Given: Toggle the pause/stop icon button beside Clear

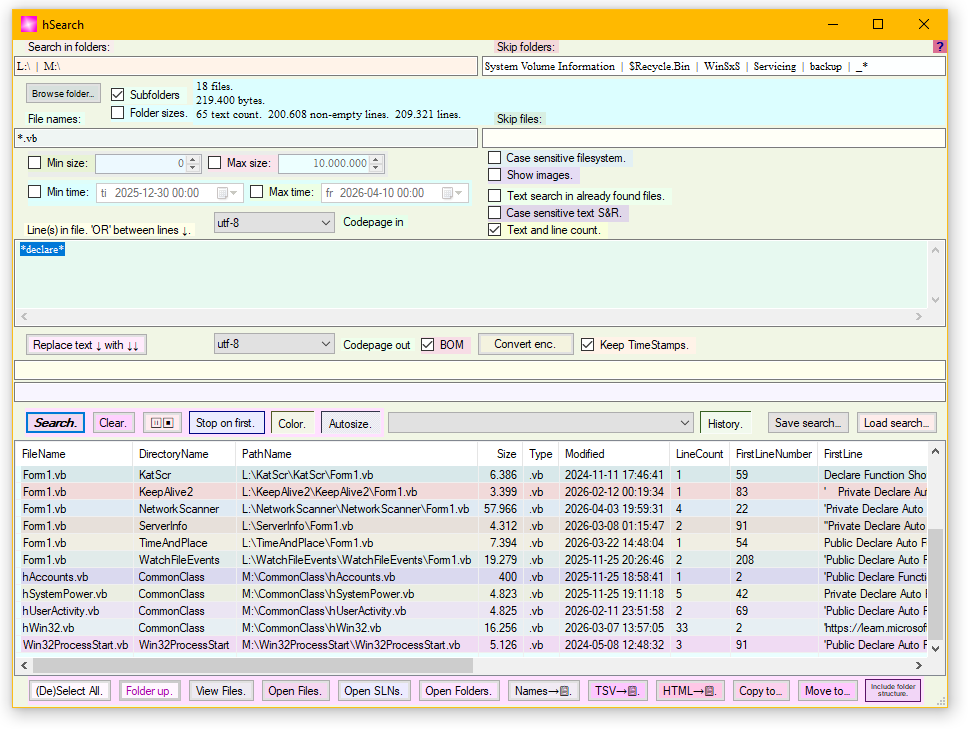Looking at the screenshot, I should [162, 423].
